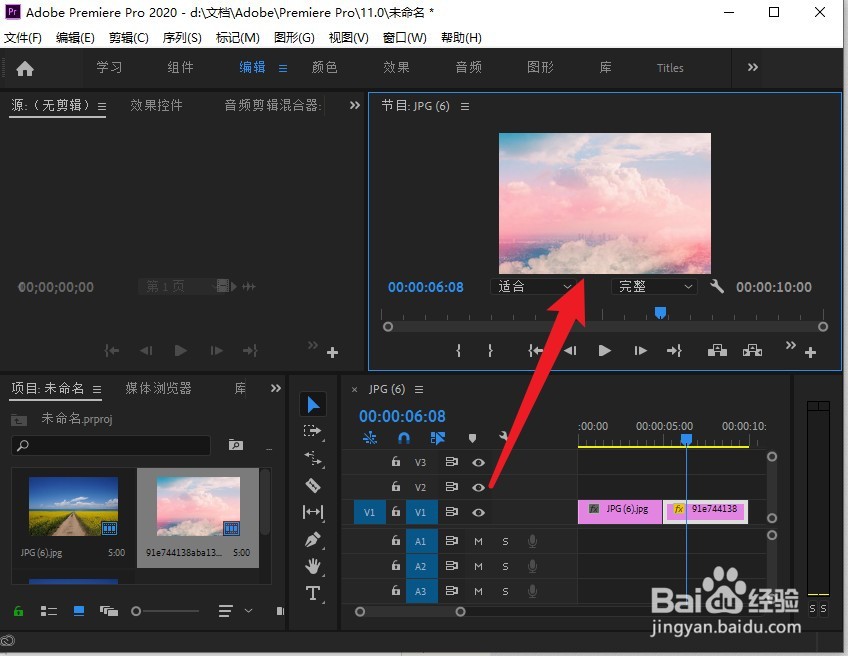Open the 媒体浏览器 panel tab
This screenshot has height=656, width=848.
(158, 388)
